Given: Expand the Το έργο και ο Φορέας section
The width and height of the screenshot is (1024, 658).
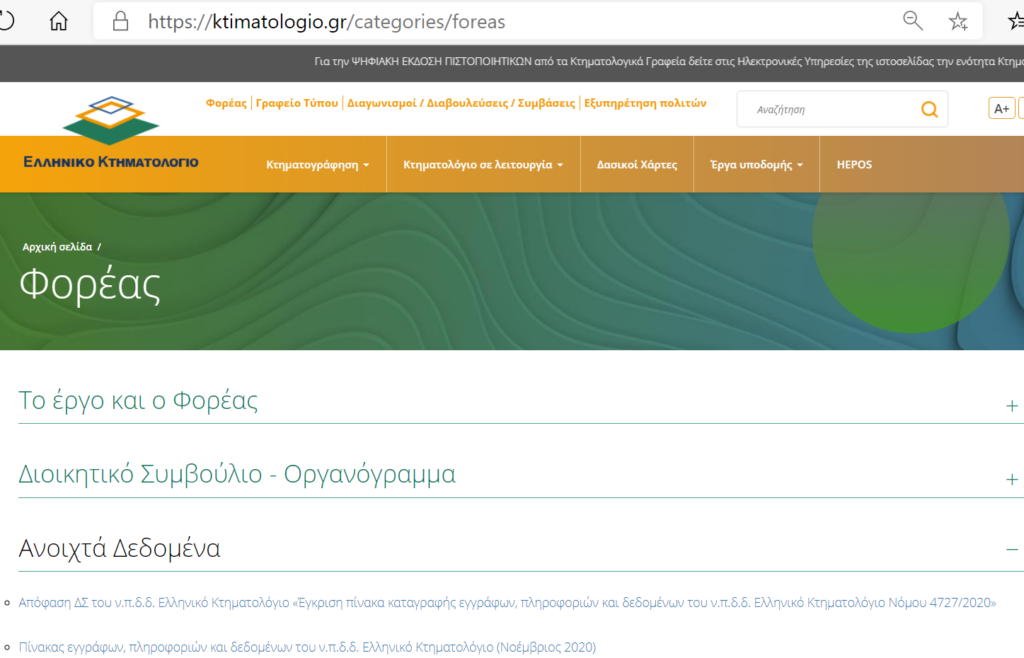Looking at the screenshot, I should (x=138, y=400).
